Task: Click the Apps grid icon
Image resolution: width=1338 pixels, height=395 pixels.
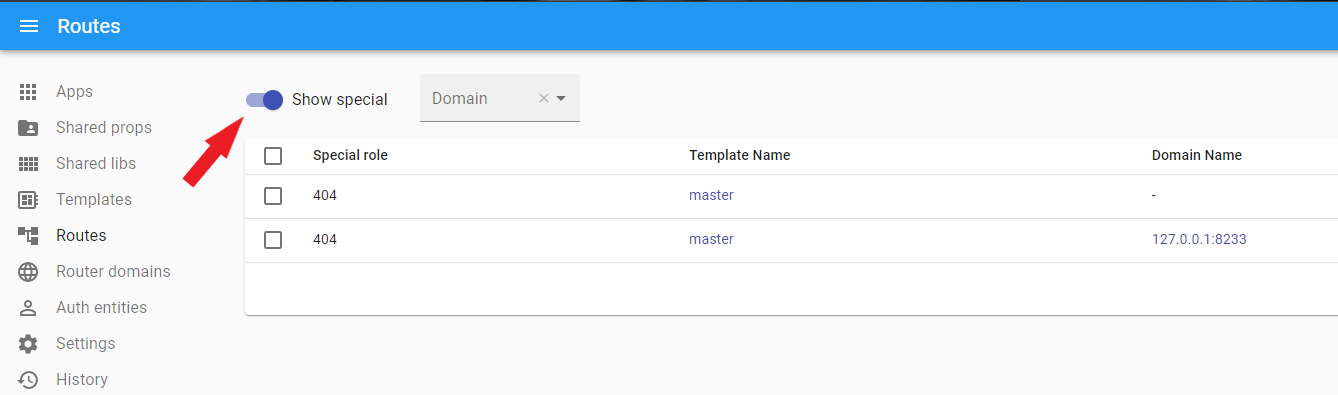Action: (x=28, y=92)
